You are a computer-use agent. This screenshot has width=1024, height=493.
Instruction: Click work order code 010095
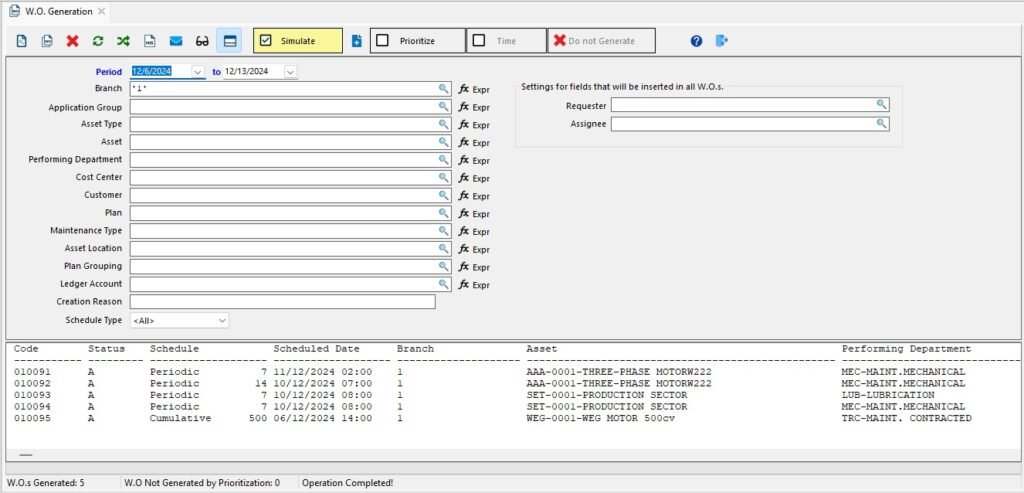(x=32, y=418)
